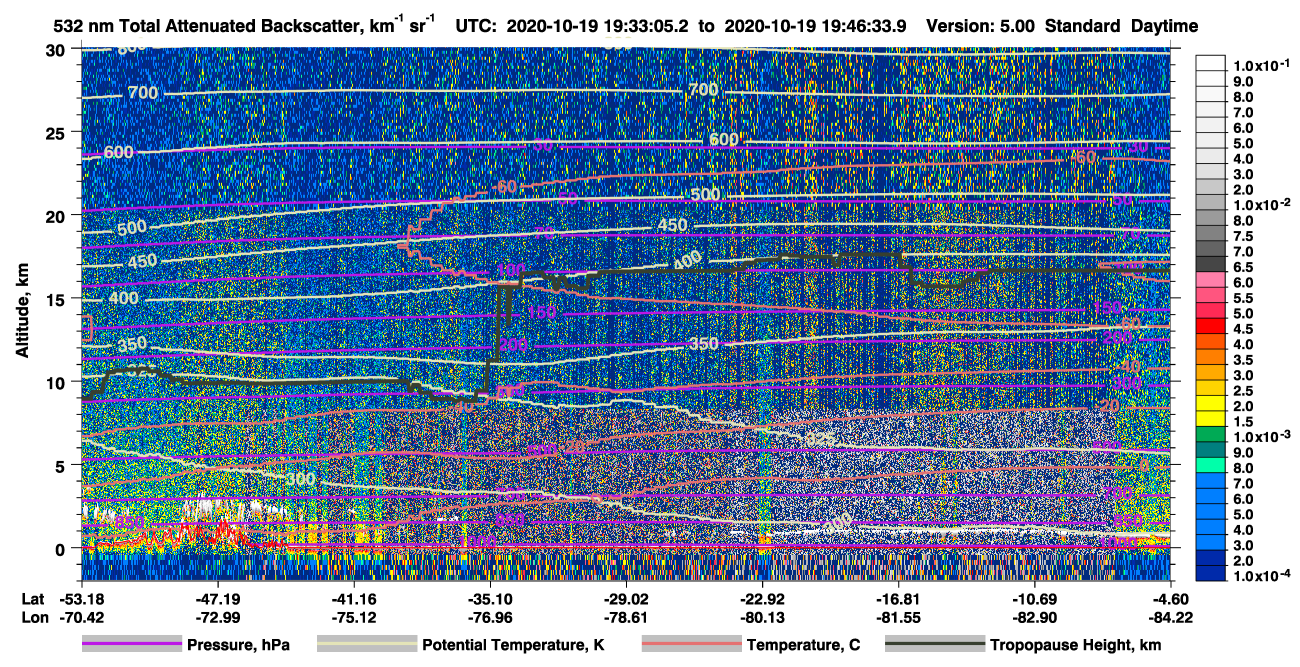Click latitude value -16.81
The width and height of the screenshot is (1300, 667).
tap(899, 600)
